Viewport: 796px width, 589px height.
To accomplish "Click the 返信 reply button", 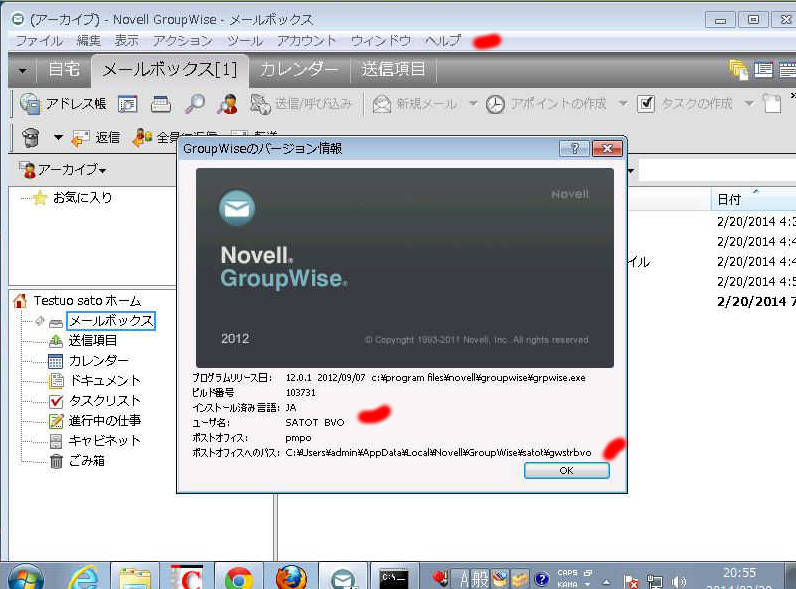I will point(96,138).
